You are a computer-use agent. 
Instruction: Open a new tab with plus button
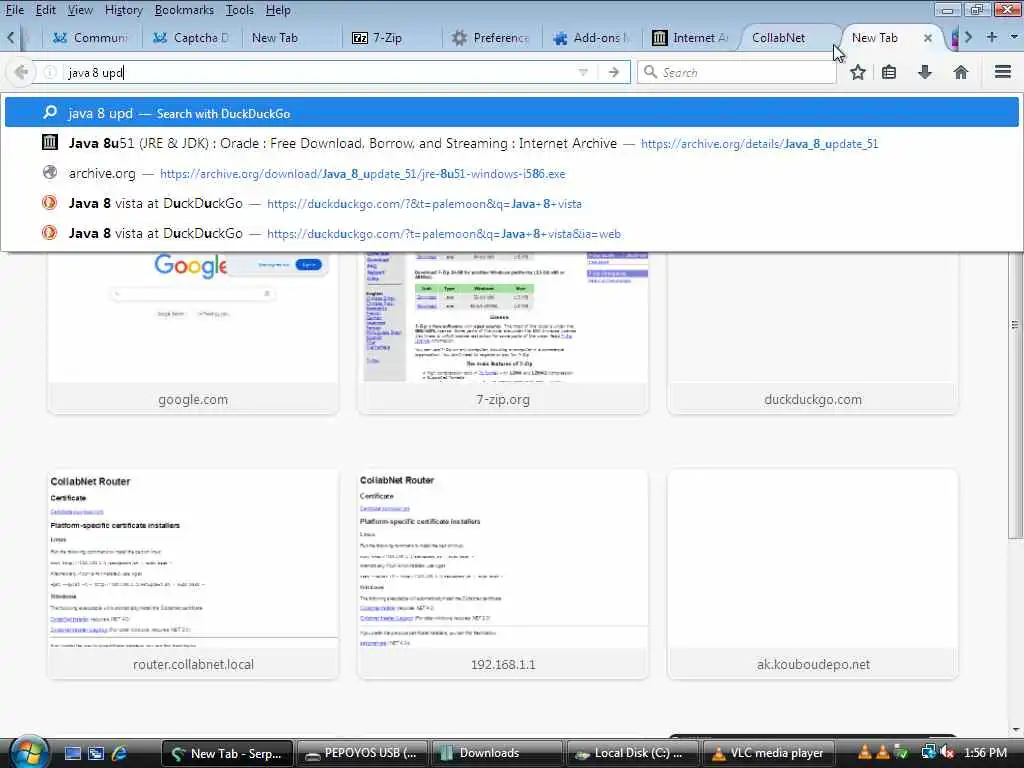click(991, 37)
